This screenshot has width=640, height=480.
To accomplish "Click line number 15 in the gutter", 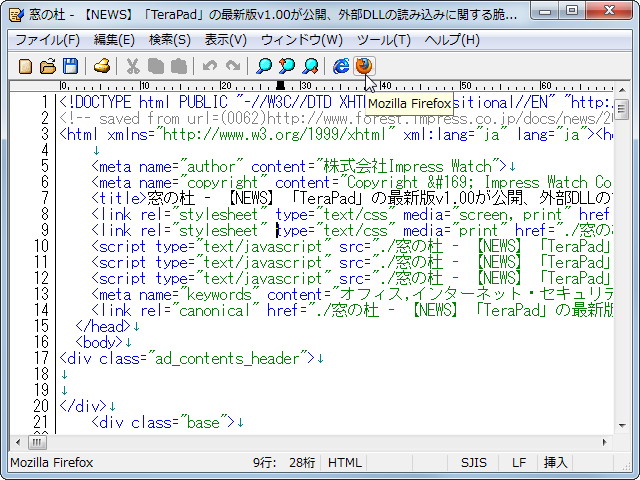I will click(x=41, y=326).
